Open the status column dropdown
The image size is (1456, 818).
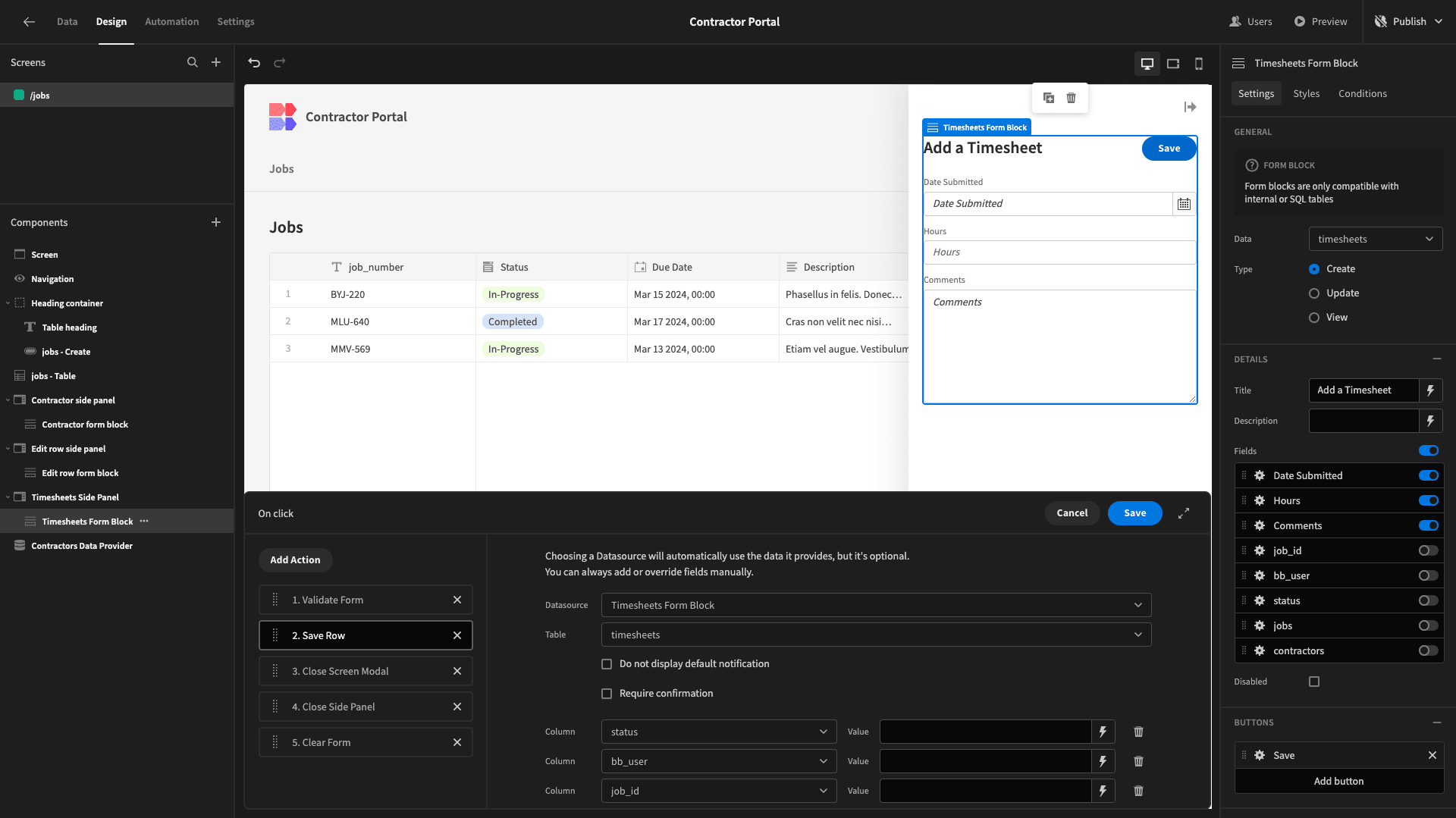point(719,732)
